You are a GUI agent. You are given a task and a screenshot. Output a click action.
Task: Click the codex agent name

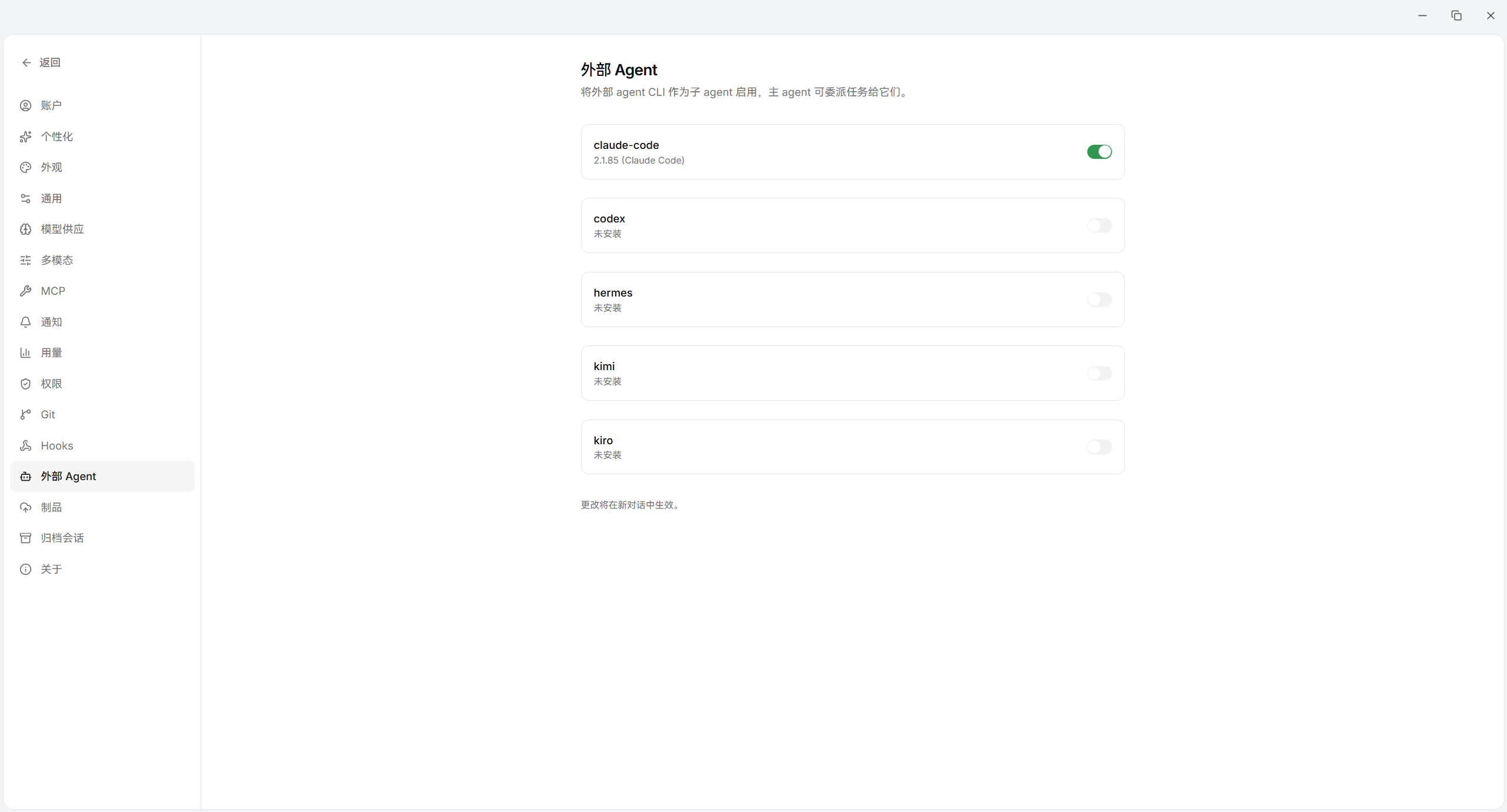(609, 219)
